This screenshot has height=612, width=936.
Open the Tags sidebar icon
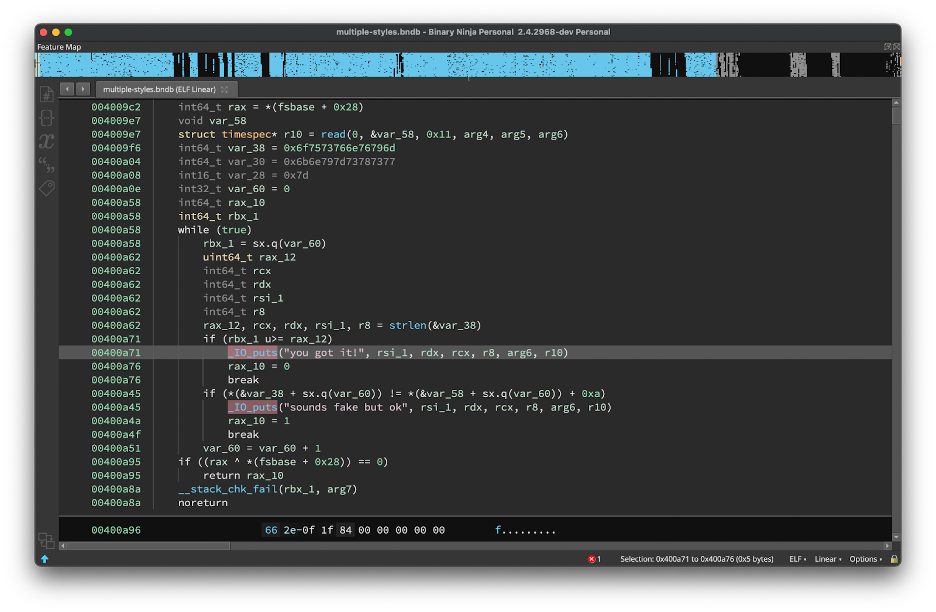point(46,187)
